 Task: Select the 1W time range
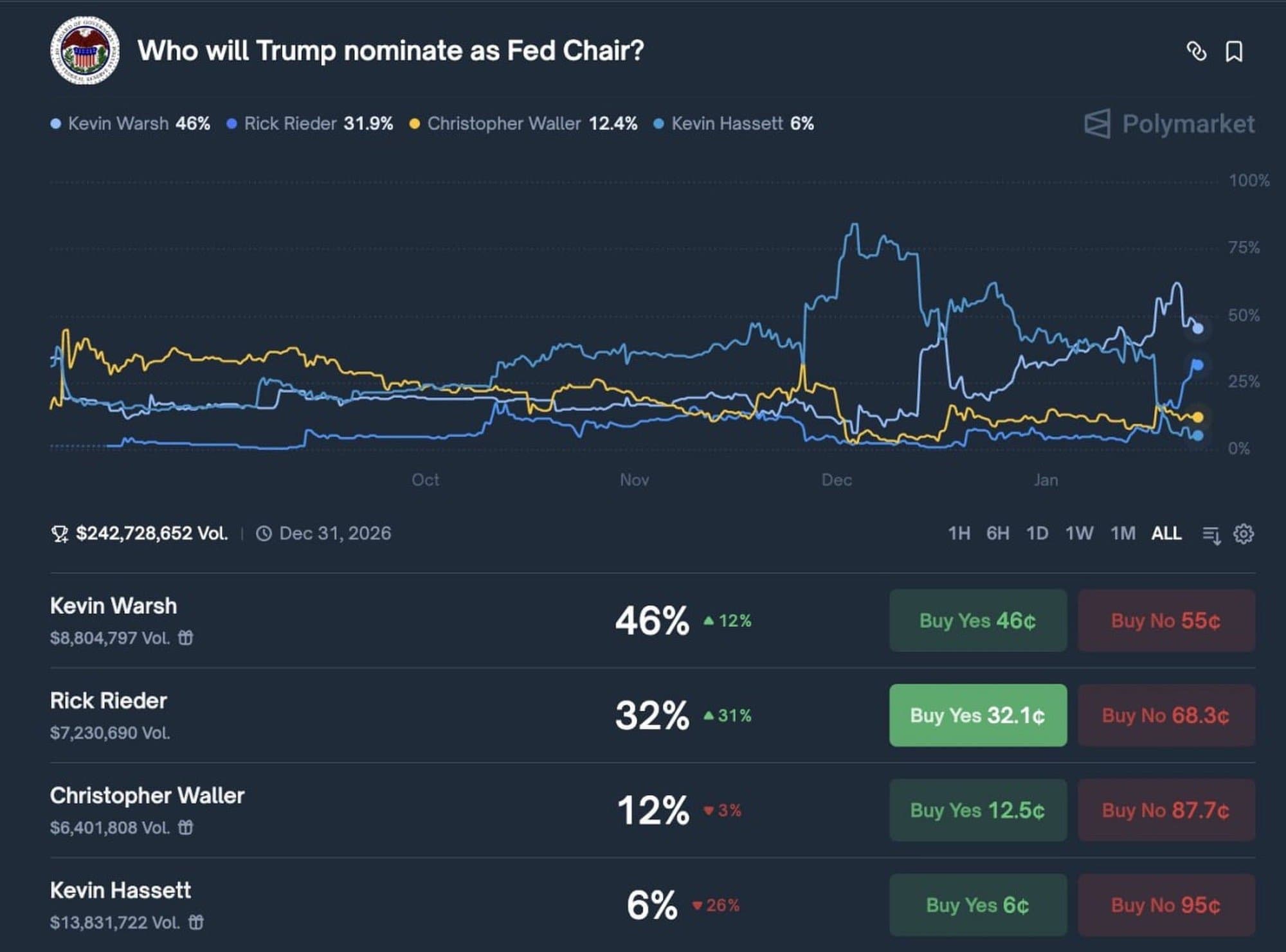1079,534
